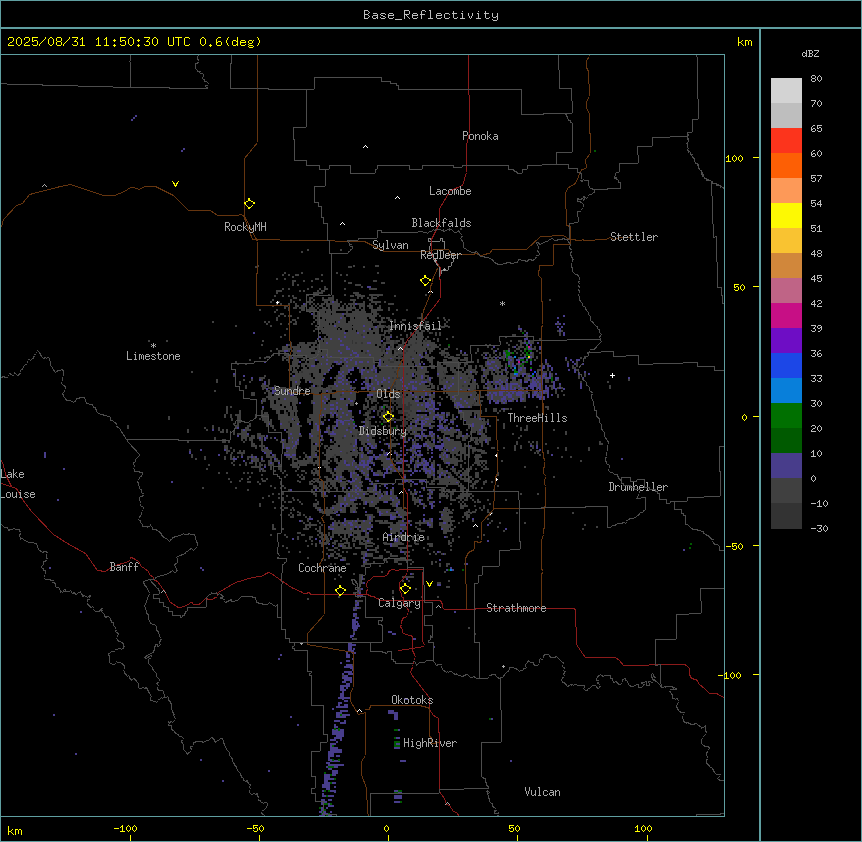
Task: Select the pink 42-45 dBZ legend swatch
Action: [x=786, y=291]
